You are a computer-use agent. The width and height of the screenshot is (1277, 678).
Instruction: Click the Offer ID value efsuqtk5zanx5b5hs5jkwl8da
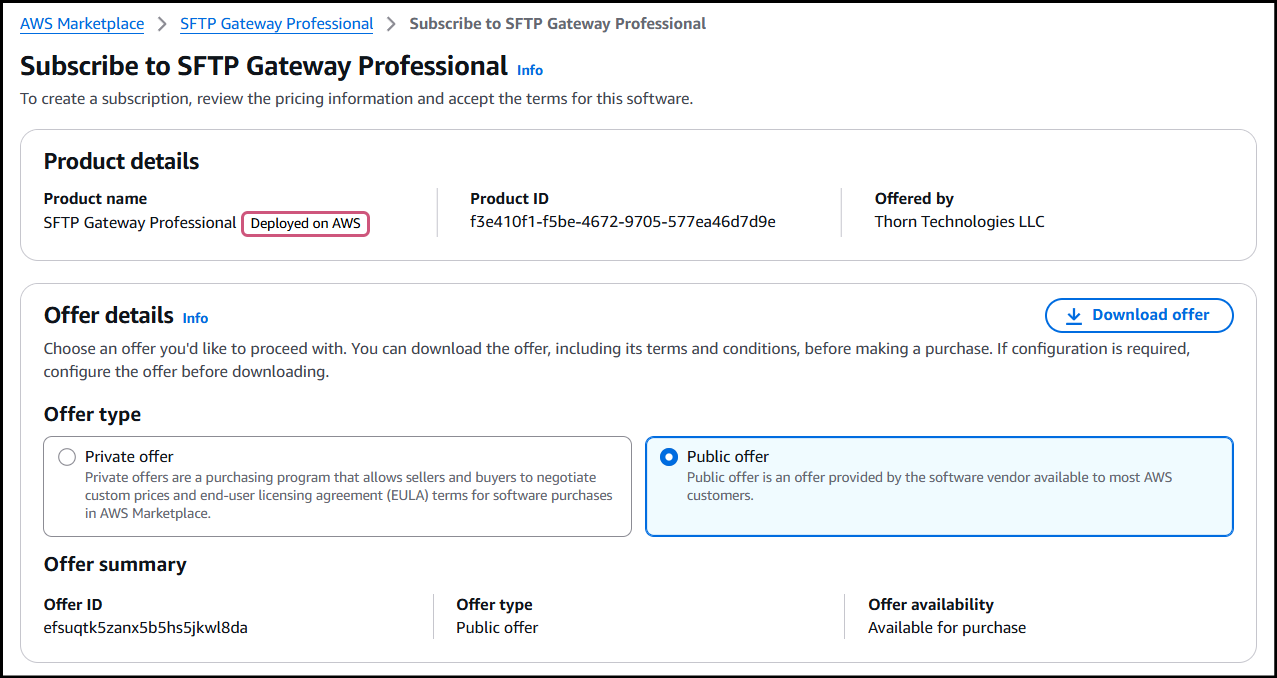click(146, 628)
